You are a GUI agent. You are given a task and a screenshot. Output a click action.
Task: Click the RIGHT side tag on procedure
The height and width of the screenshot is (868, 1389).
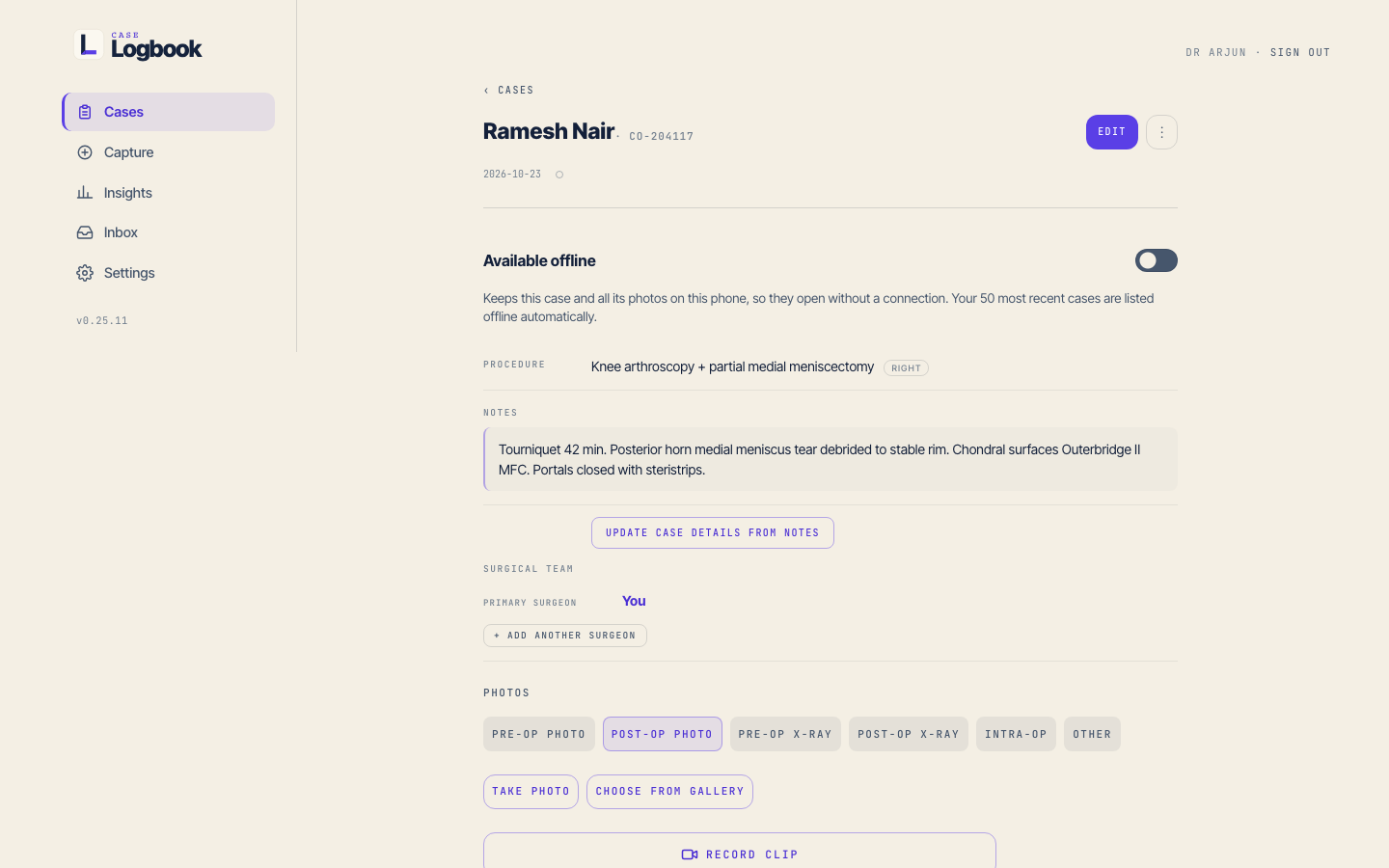pyautogui.click(x=906, y=367)
